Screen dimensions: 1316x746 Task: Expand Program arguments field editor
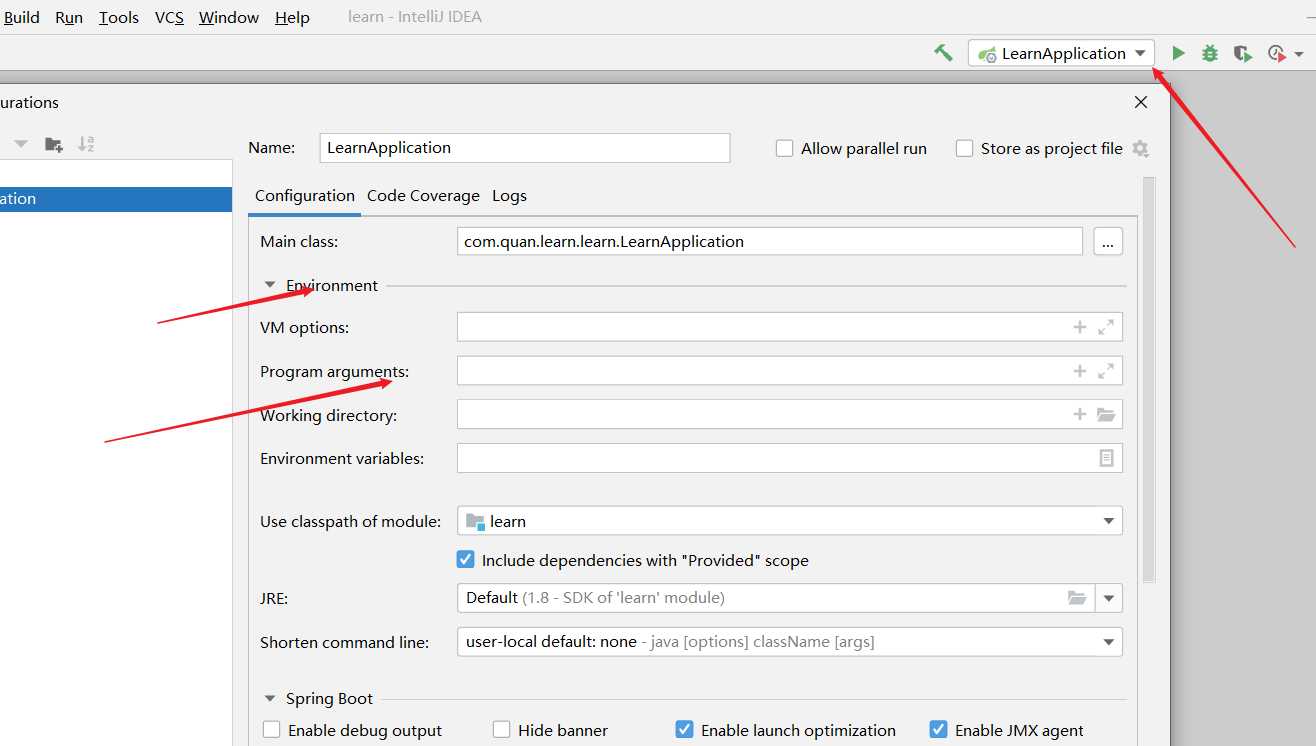1106,371
